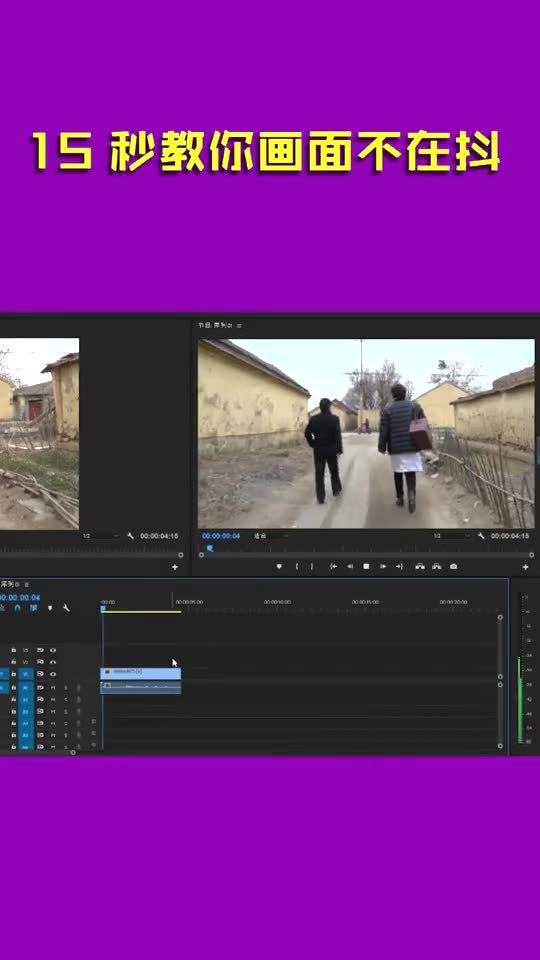Click the timeline playhead timecode field
Viewport: 540px width, 960px height.
pos(20,598)
